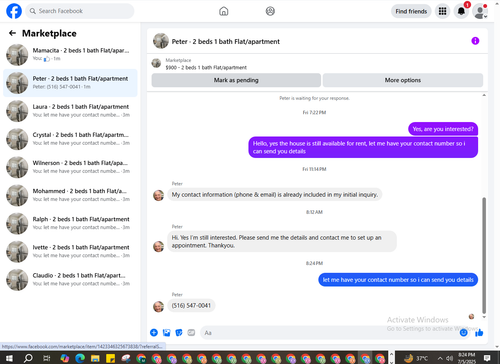Show hidden system tray icons chevron

tap(440, 359)
